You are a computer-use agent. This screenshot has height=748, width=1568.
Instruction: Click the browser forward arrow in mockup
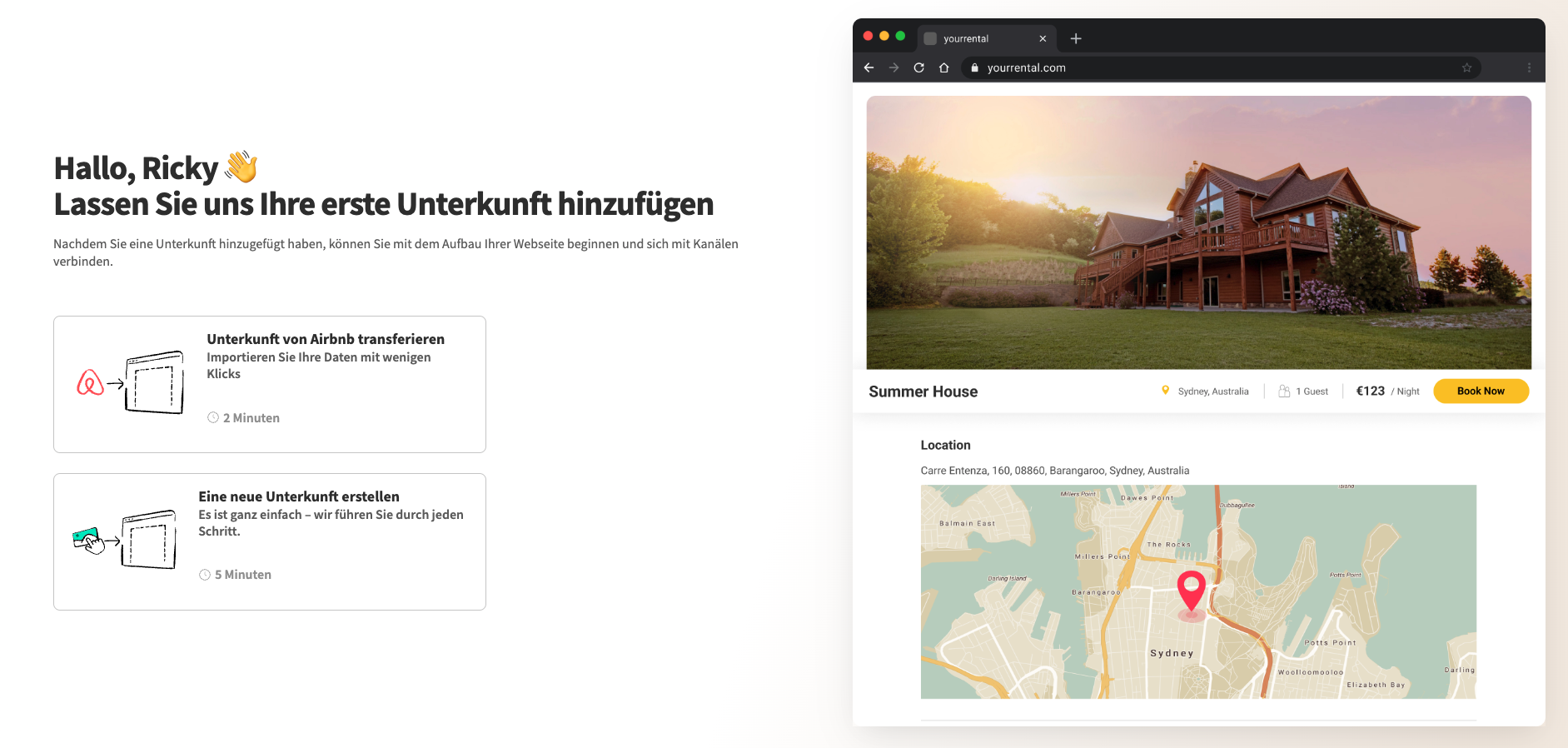tap(894, 67)
